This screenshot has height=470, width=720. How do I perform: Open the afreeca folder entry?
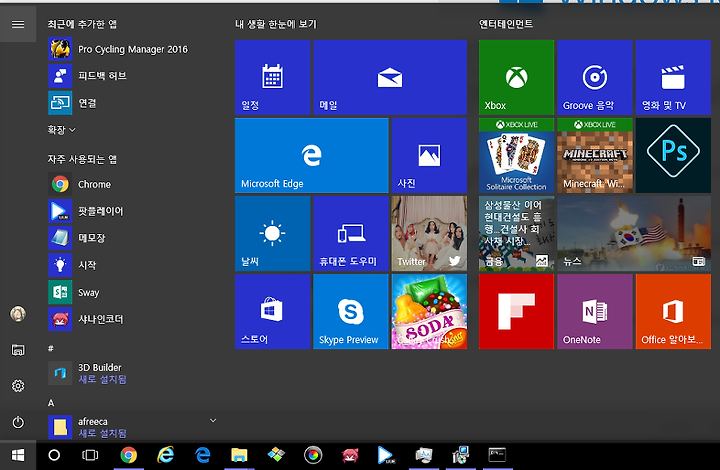tap(133, 427)
